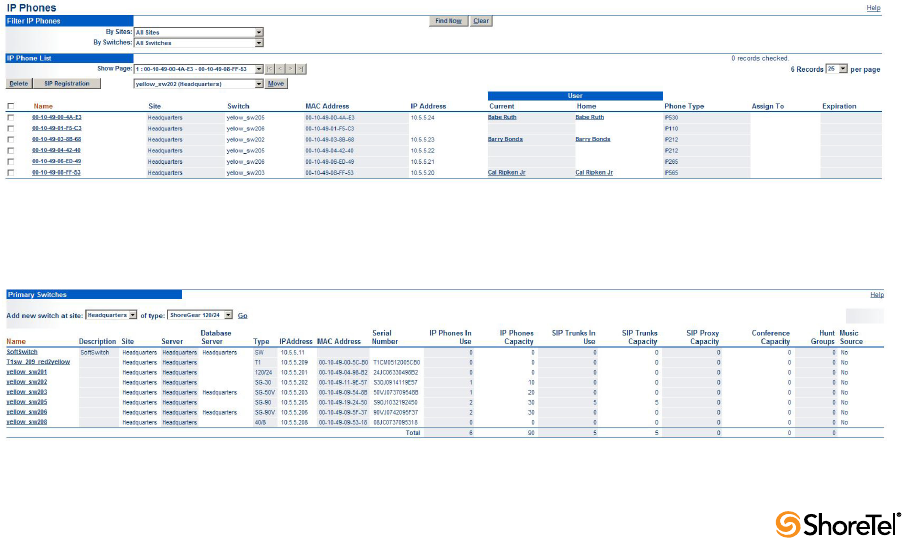Click the Total row label in switches table
Viewport: 913px width, 542px height.
pos(413,433)
